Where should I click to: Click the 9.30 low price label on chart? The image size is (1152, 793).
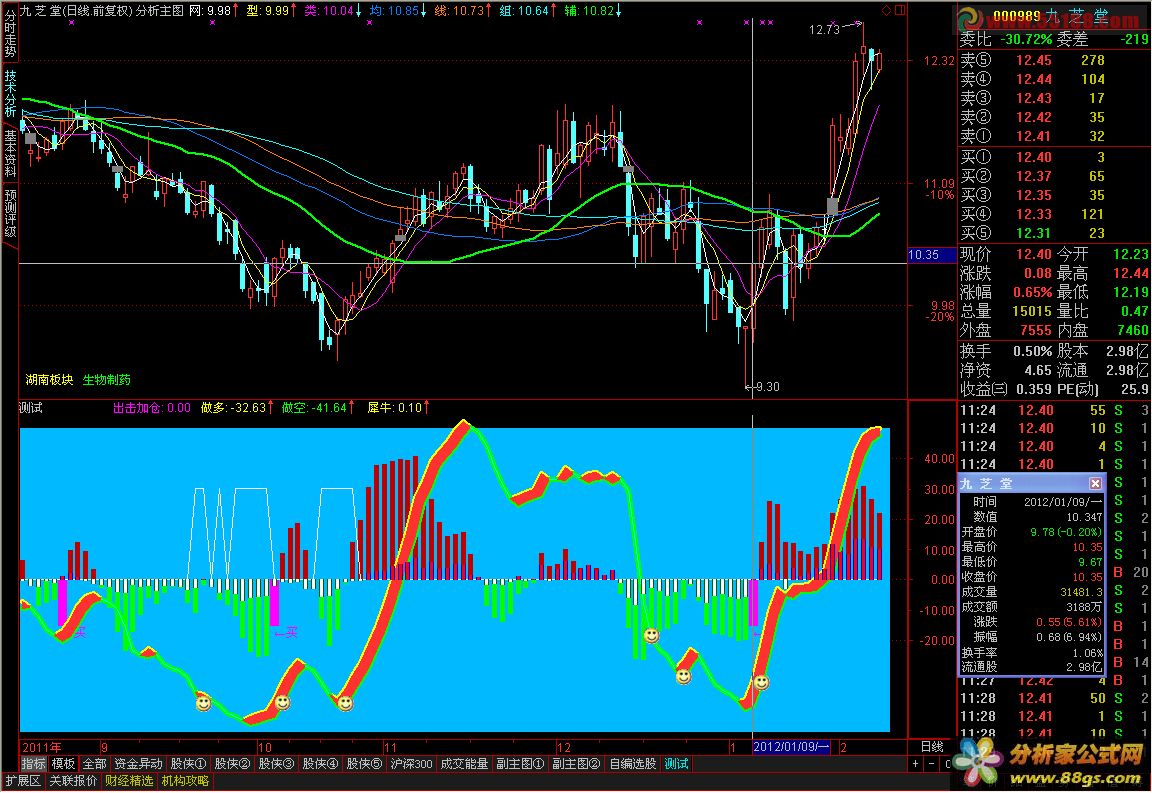[x=768, y=387]
